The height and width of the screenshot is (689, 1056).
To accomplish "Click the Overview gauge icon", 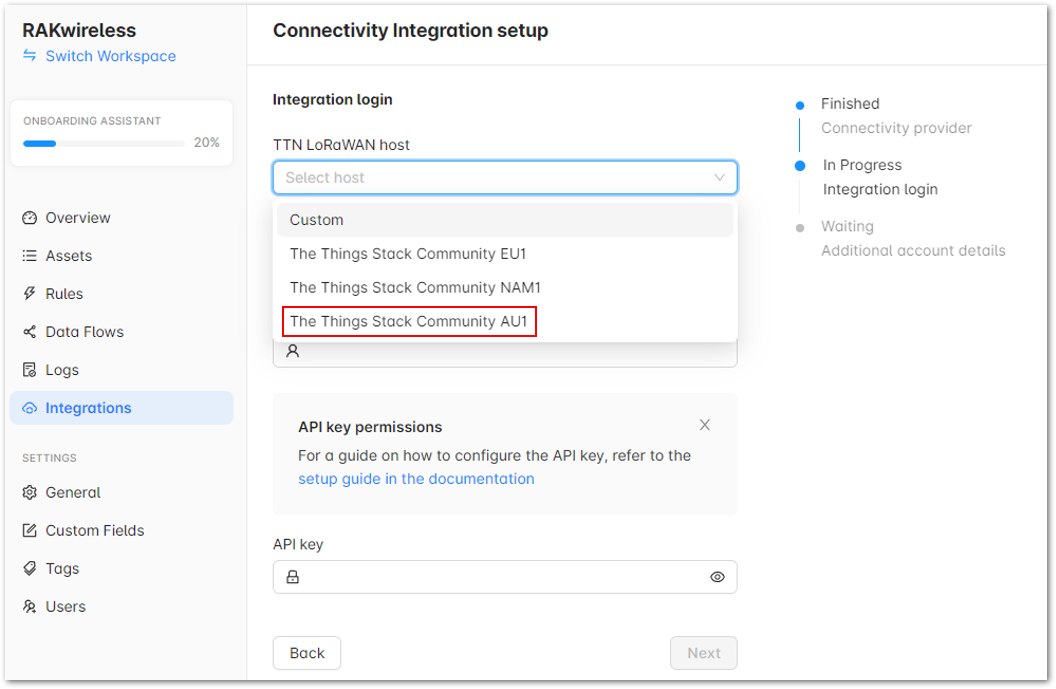I will pyautogui.click(x=30, y=218).
